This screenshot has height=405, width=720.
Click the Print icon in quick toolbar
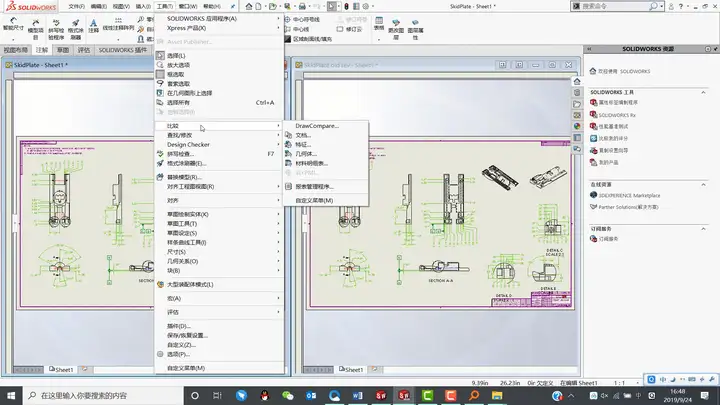tap(302, 6)
